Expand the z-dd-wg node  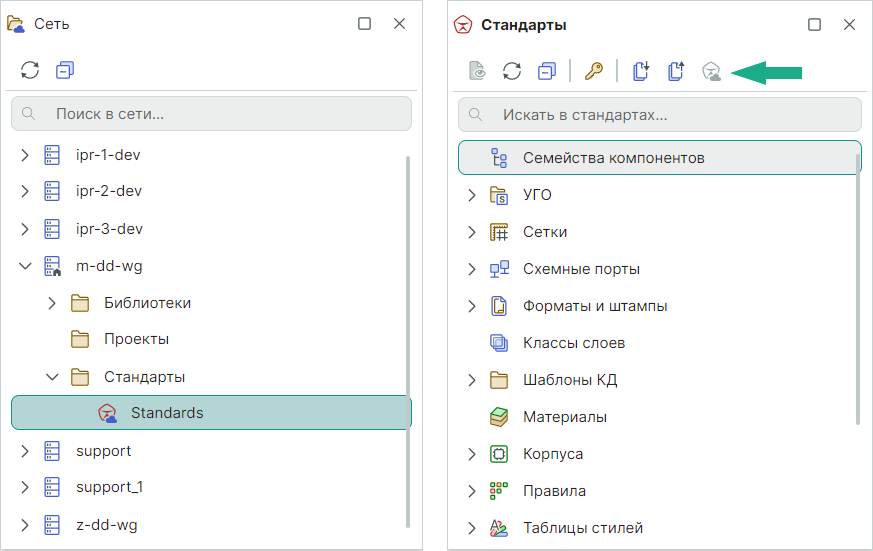click(24, 525)
